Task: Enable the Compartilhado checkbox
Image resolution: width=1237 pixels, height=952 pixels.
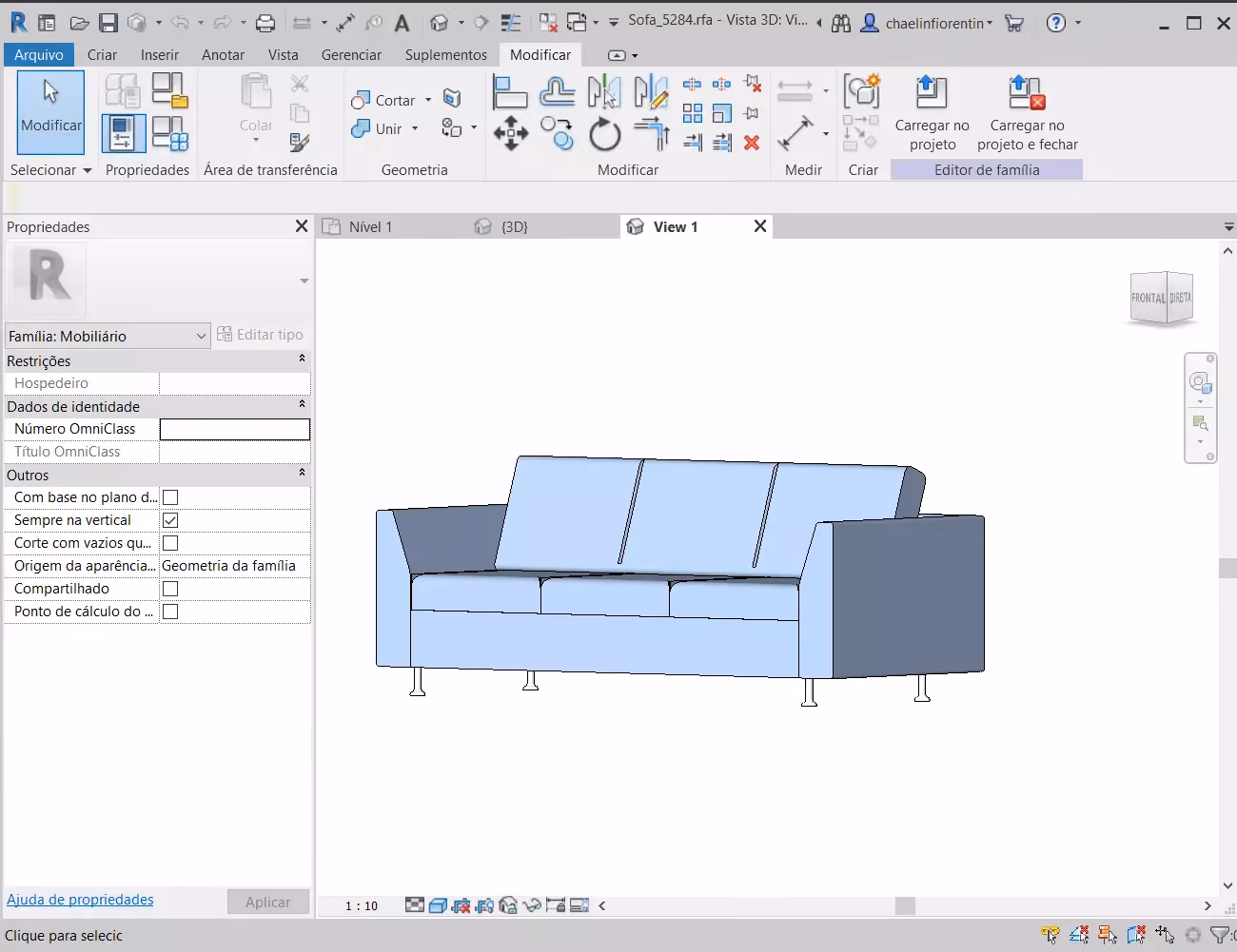Action: pyautogui.click(x=170, y=589)
